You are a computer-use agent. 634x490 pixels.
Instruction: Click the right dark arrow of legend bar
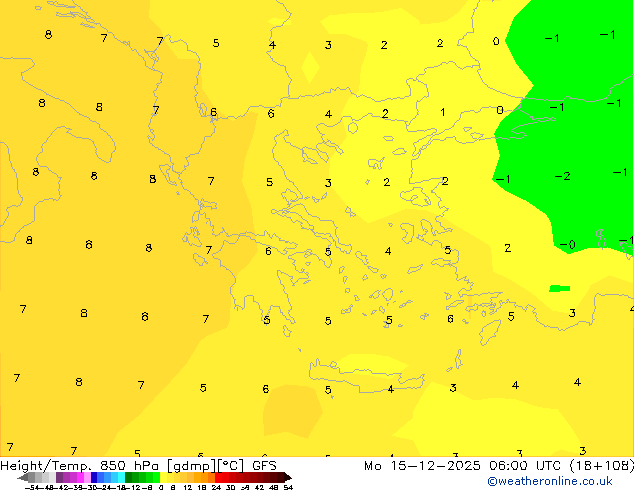pos(288,477)
